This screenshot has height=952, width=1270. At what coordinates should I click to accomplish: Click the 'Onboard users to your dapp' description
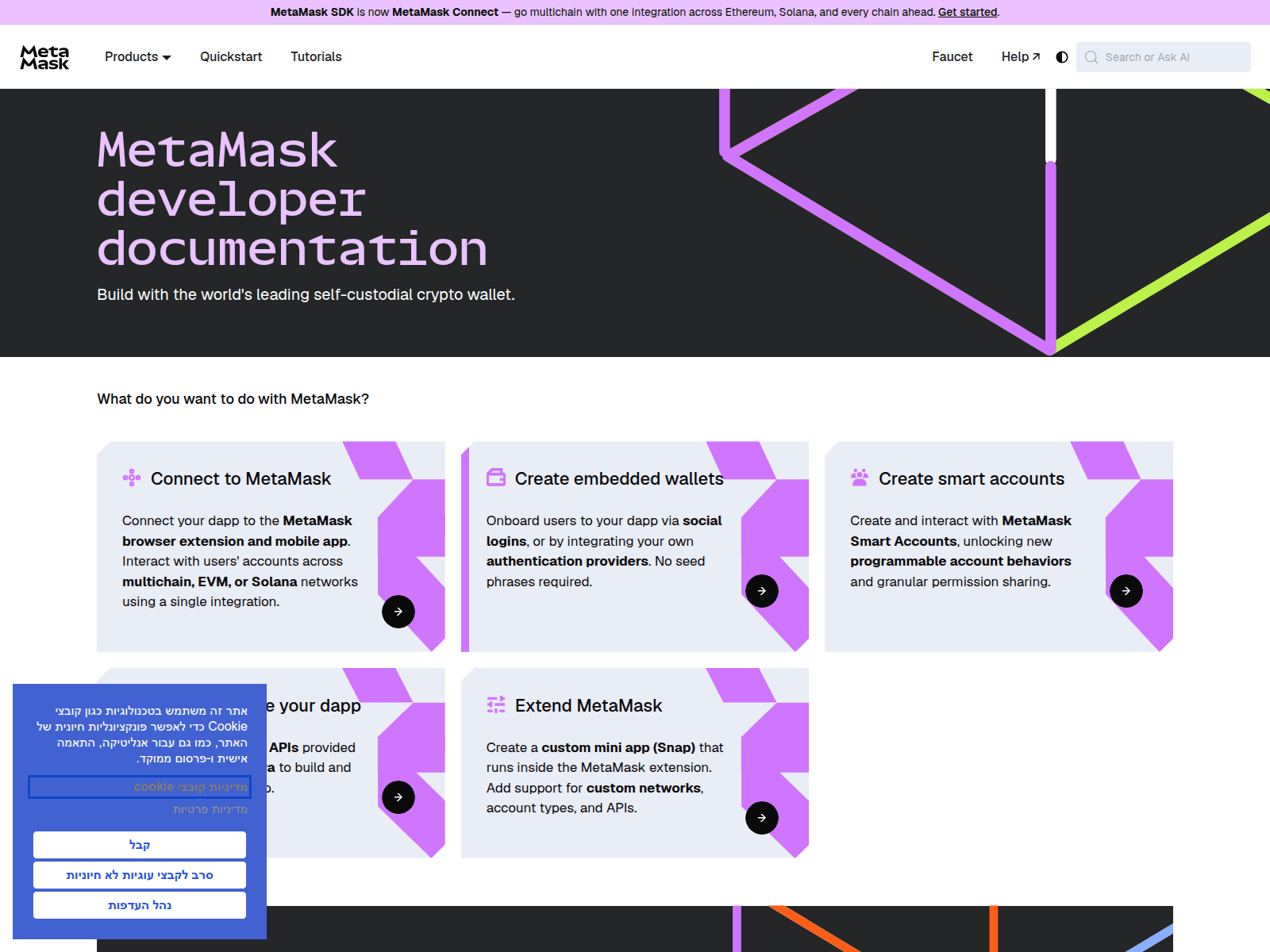[605, 551]
